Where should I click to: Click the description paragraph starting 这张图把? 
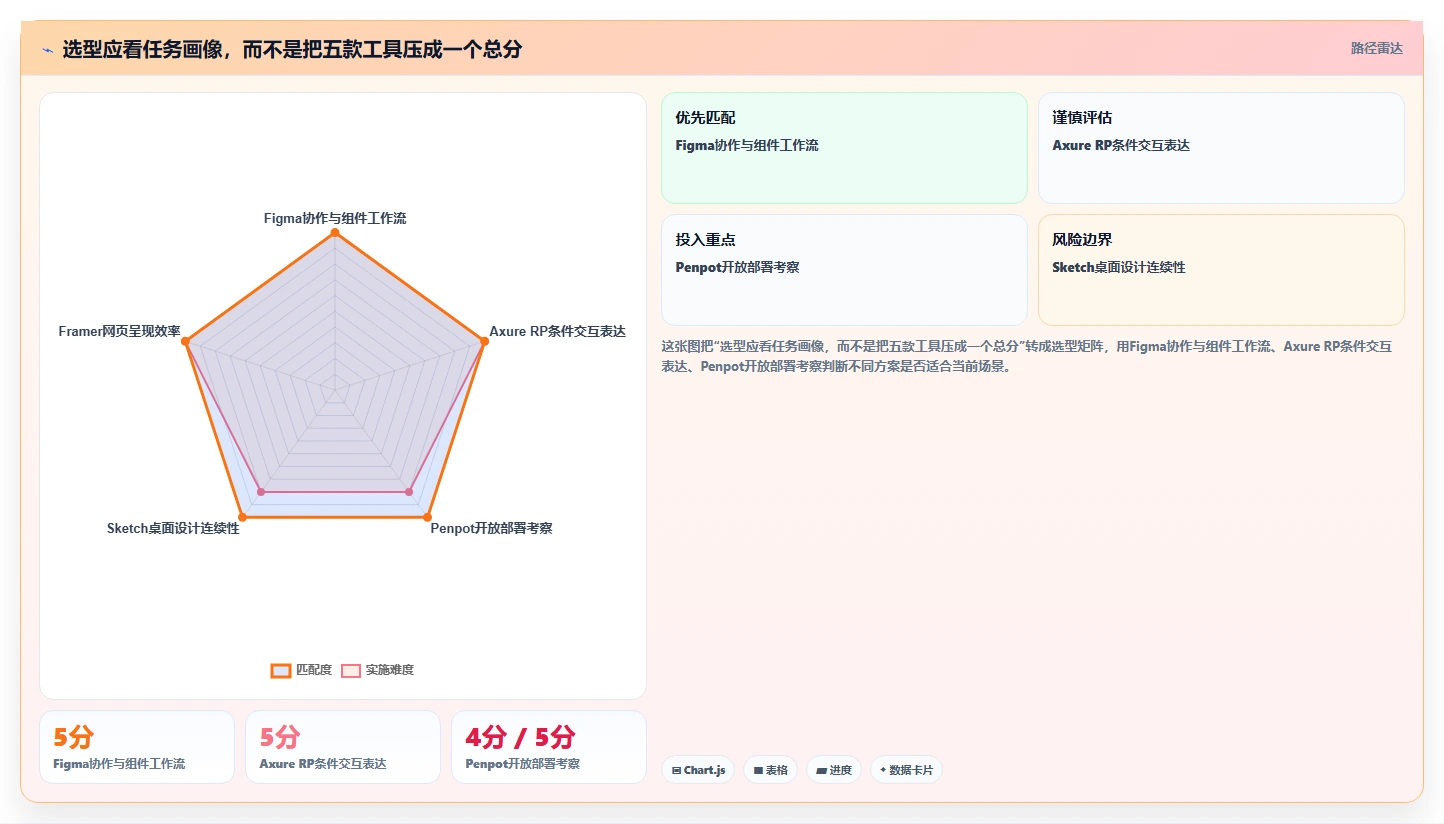[1027, 356]
